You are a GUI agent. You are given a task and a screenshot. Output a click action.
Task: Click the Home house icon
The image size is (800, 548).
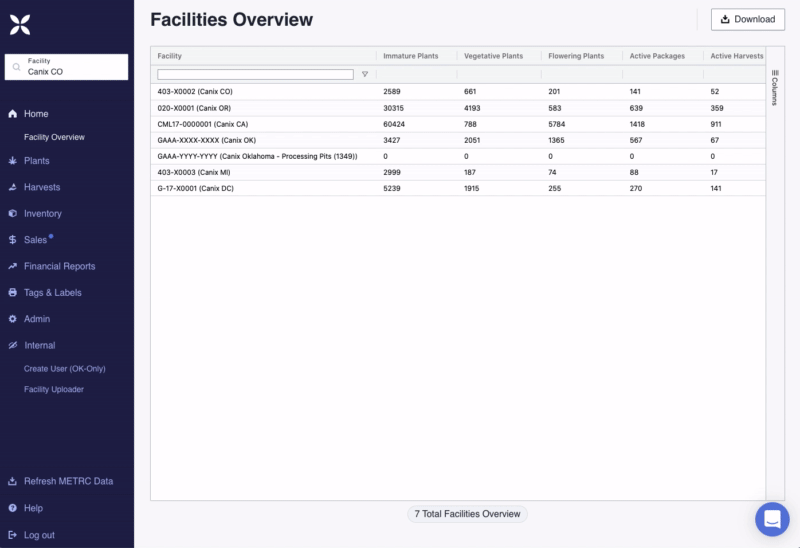[13, 114]
